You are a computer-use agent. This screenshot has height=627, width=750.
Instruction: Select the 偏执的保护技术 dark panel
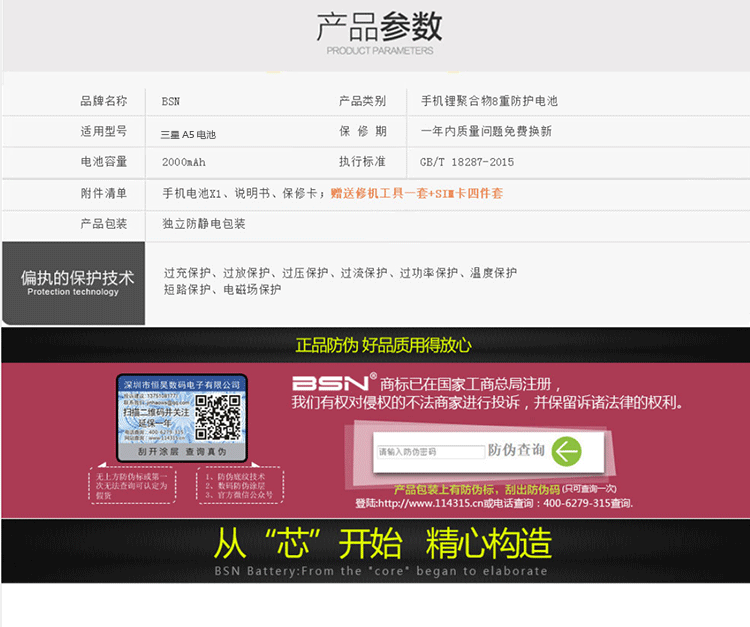pos(73,283)
